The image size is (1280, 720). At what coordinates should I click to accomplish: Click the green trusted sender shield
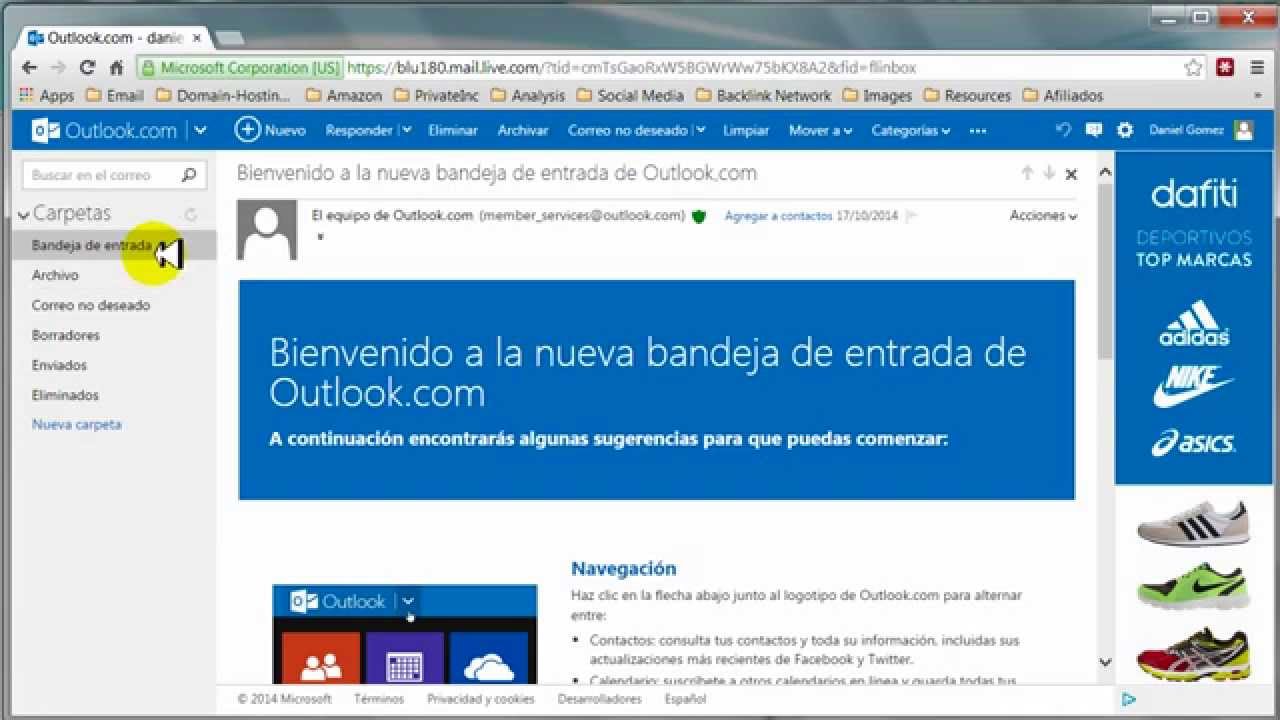point(699,216)
